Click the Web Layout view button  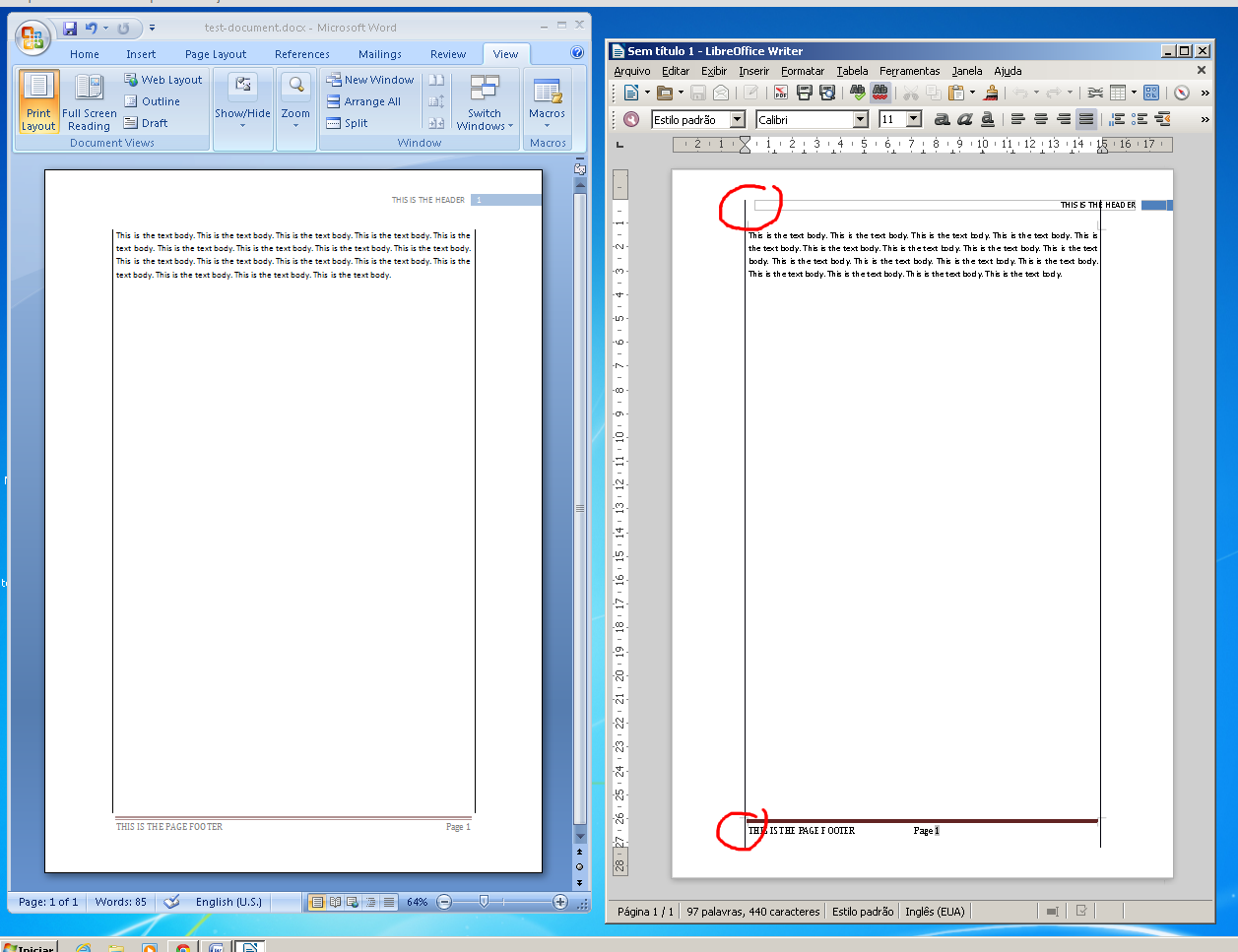(163, 80)
